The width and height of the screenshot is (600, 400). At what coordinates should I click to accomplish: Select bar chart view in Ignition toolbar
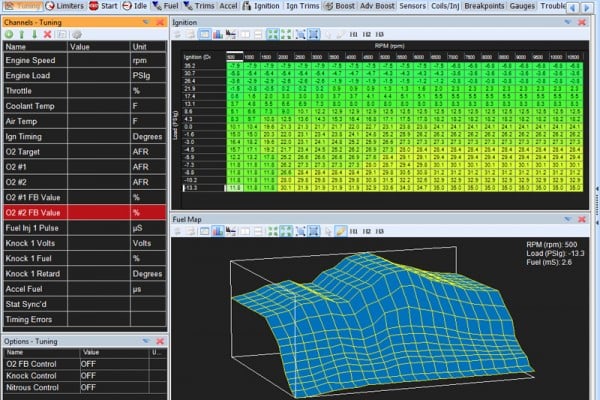point(218,34)
